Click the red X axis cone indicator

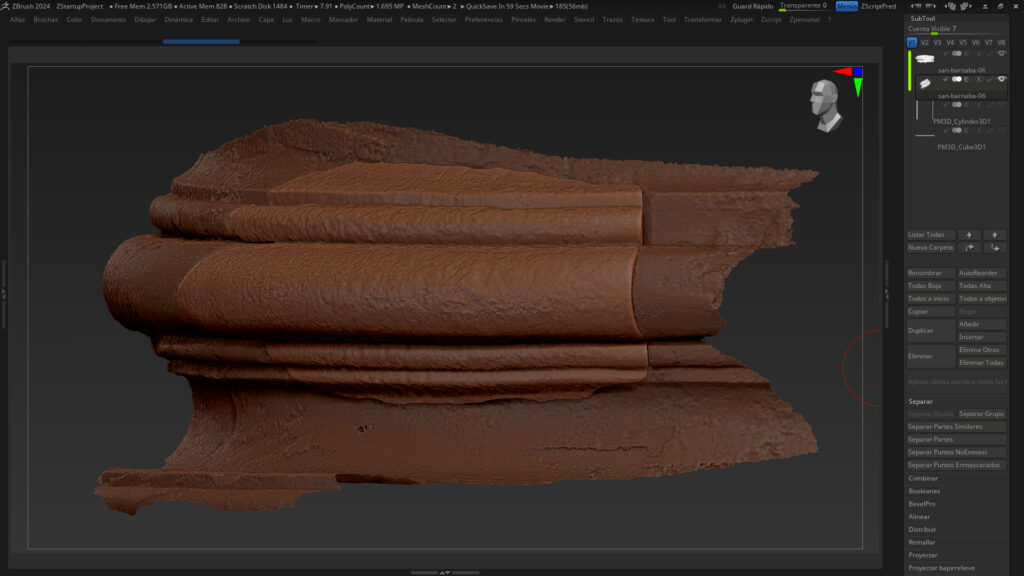(x=840, y=72)
